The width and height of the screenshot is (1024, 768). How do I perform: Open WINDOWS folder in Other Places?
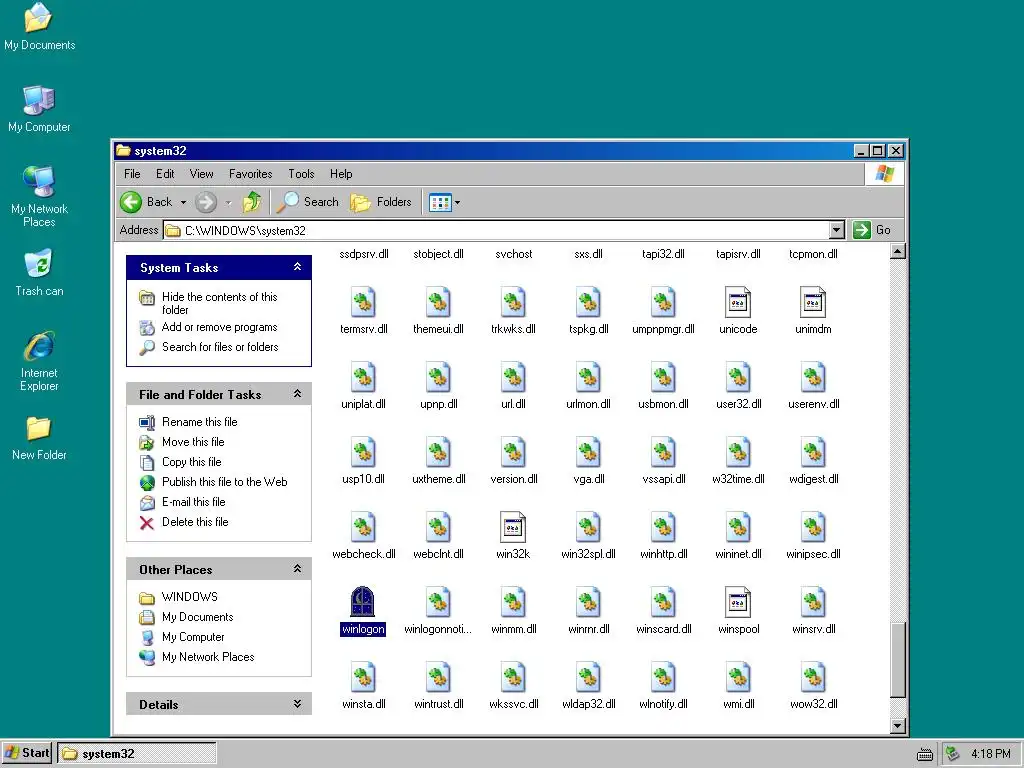[189, 597]
